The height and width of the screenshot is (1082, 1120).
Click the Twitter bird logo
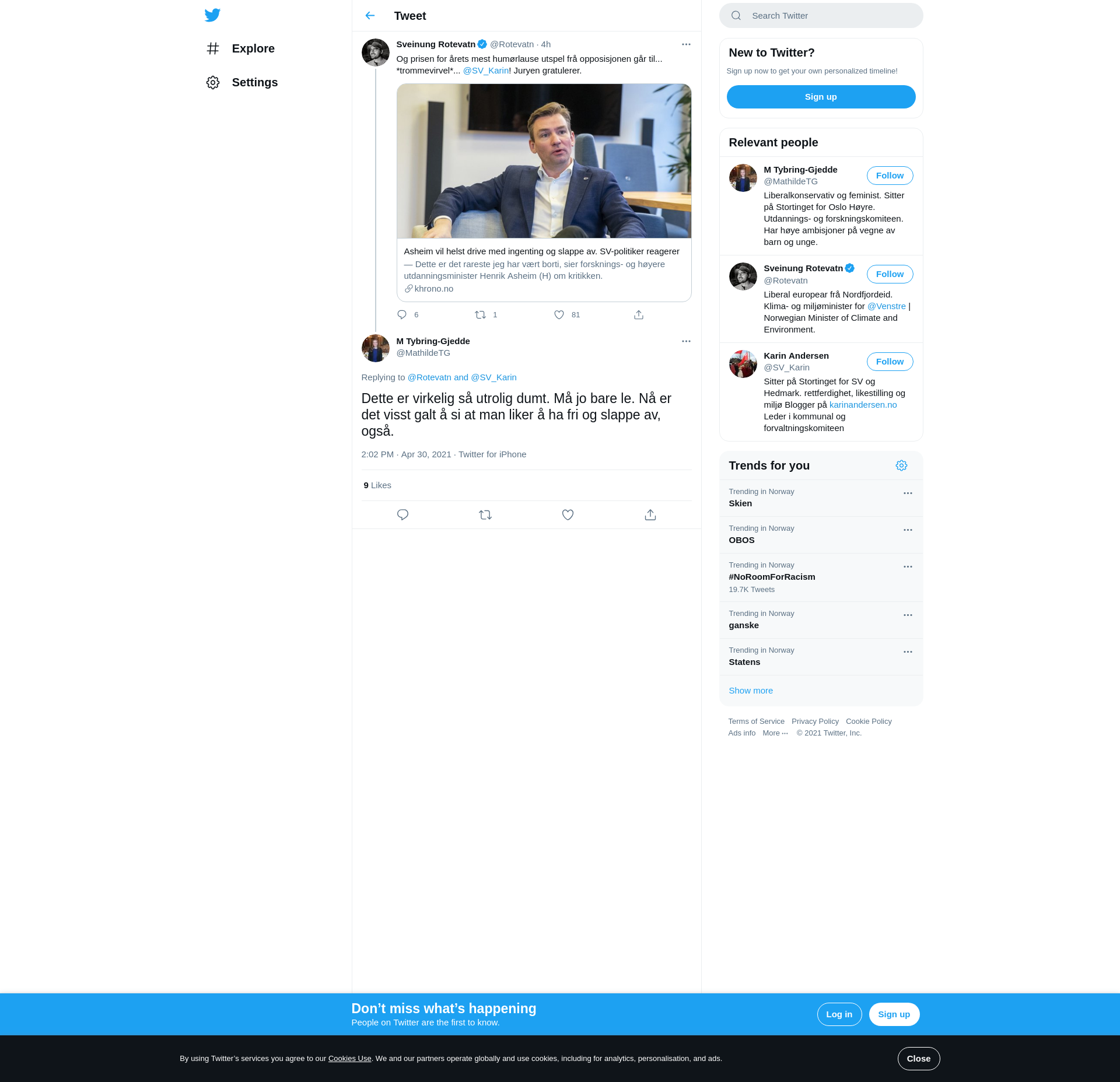point(212,15)
